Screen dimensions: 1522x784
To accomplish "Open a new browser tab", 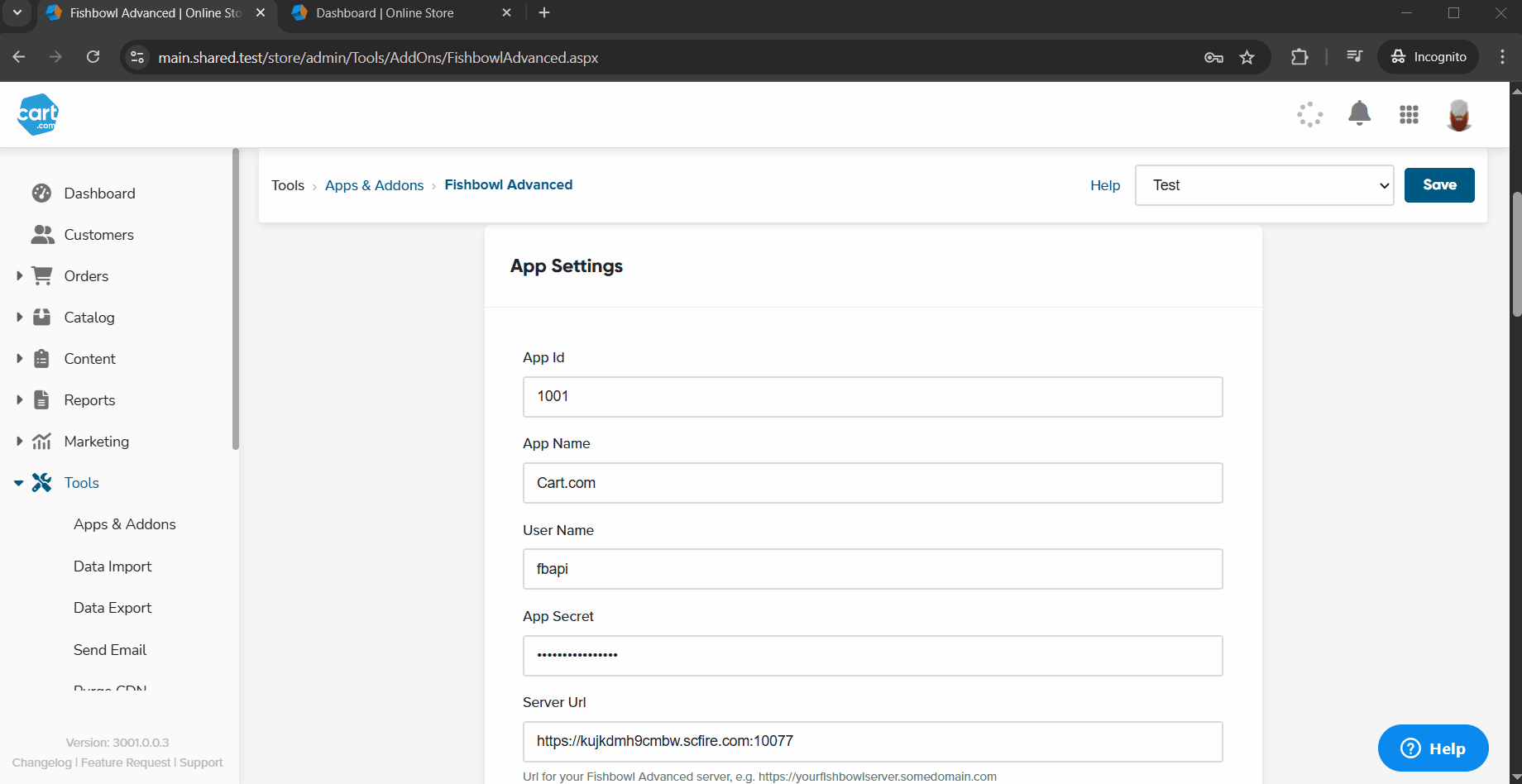I will 544,12.
